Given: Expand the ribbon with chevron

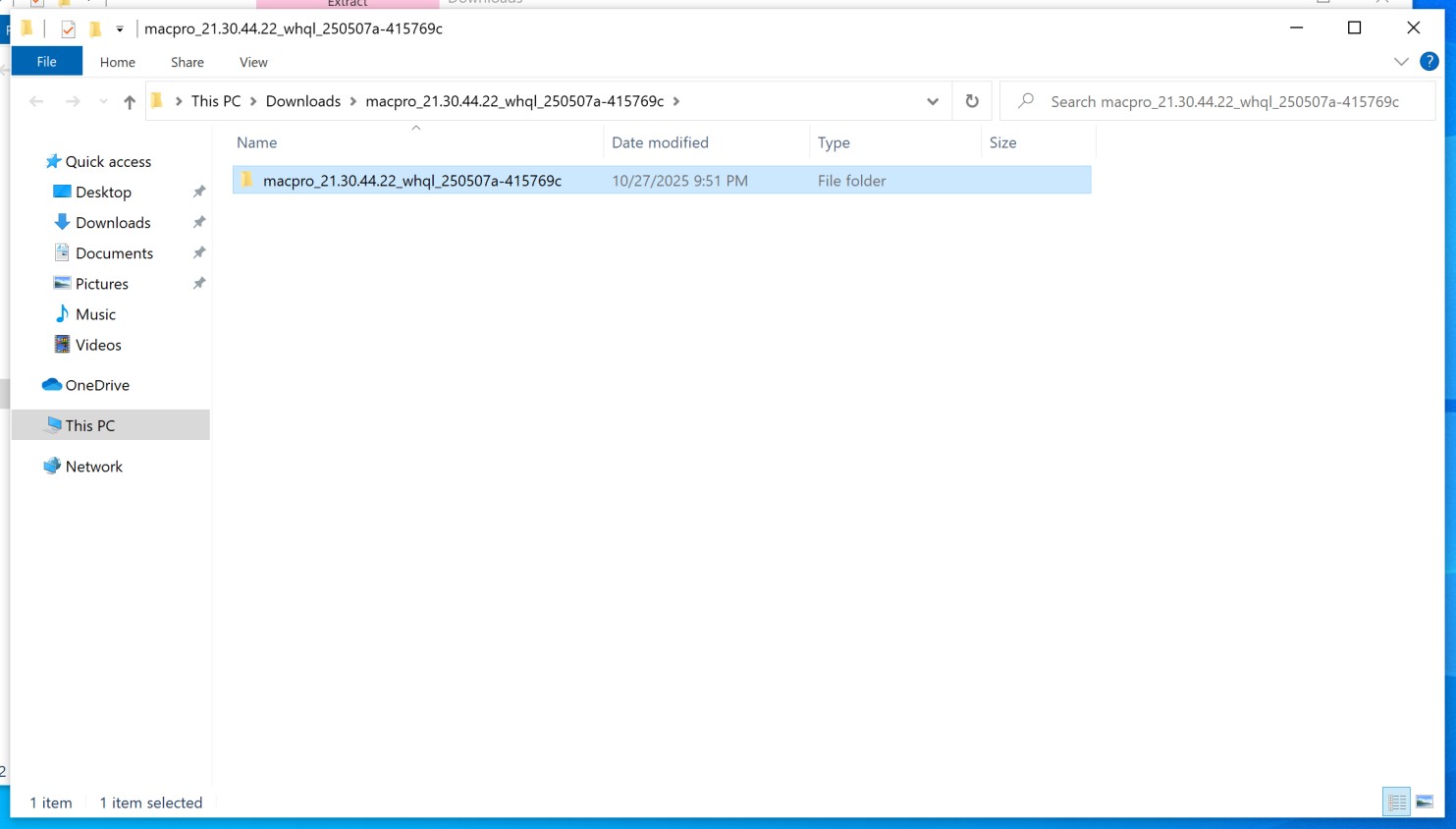Looking at the screenshot, I should (x=1401, y=62).
